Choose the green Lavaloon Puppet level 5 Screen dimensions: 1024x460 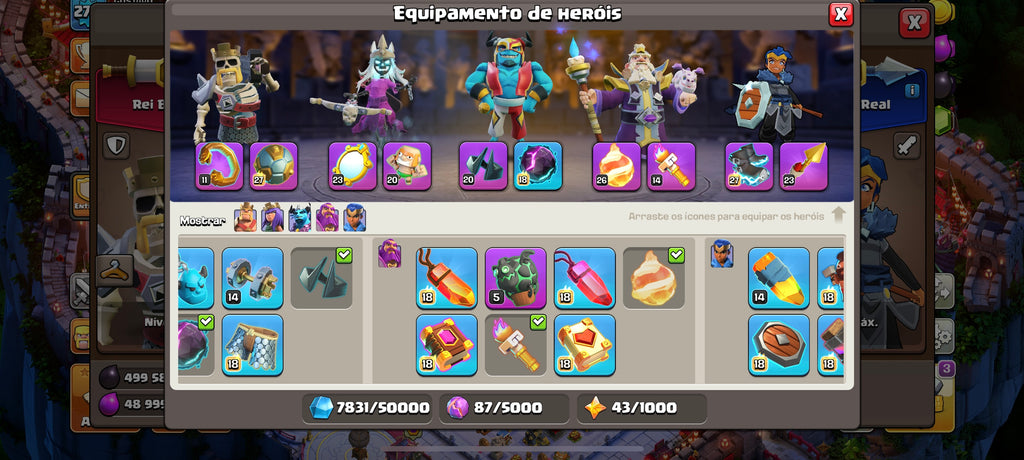coord(516,278)
